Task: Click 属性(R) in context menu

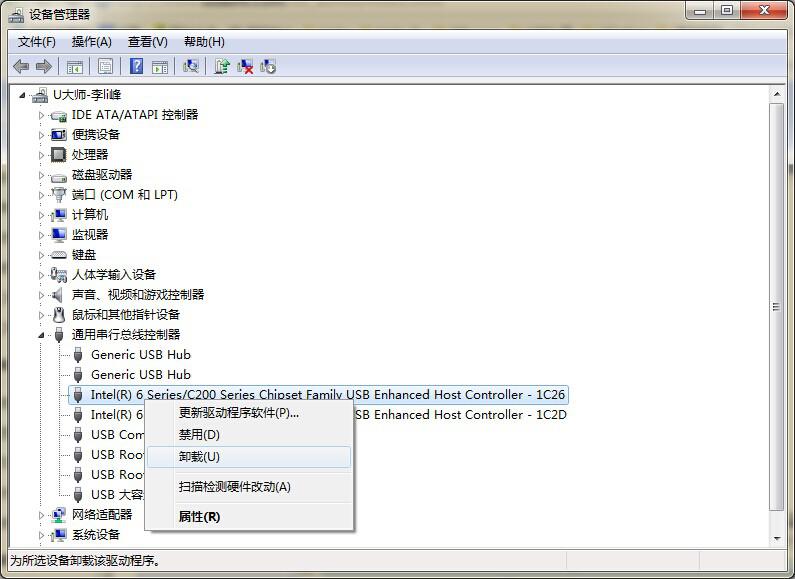Action: click(199, 517)
